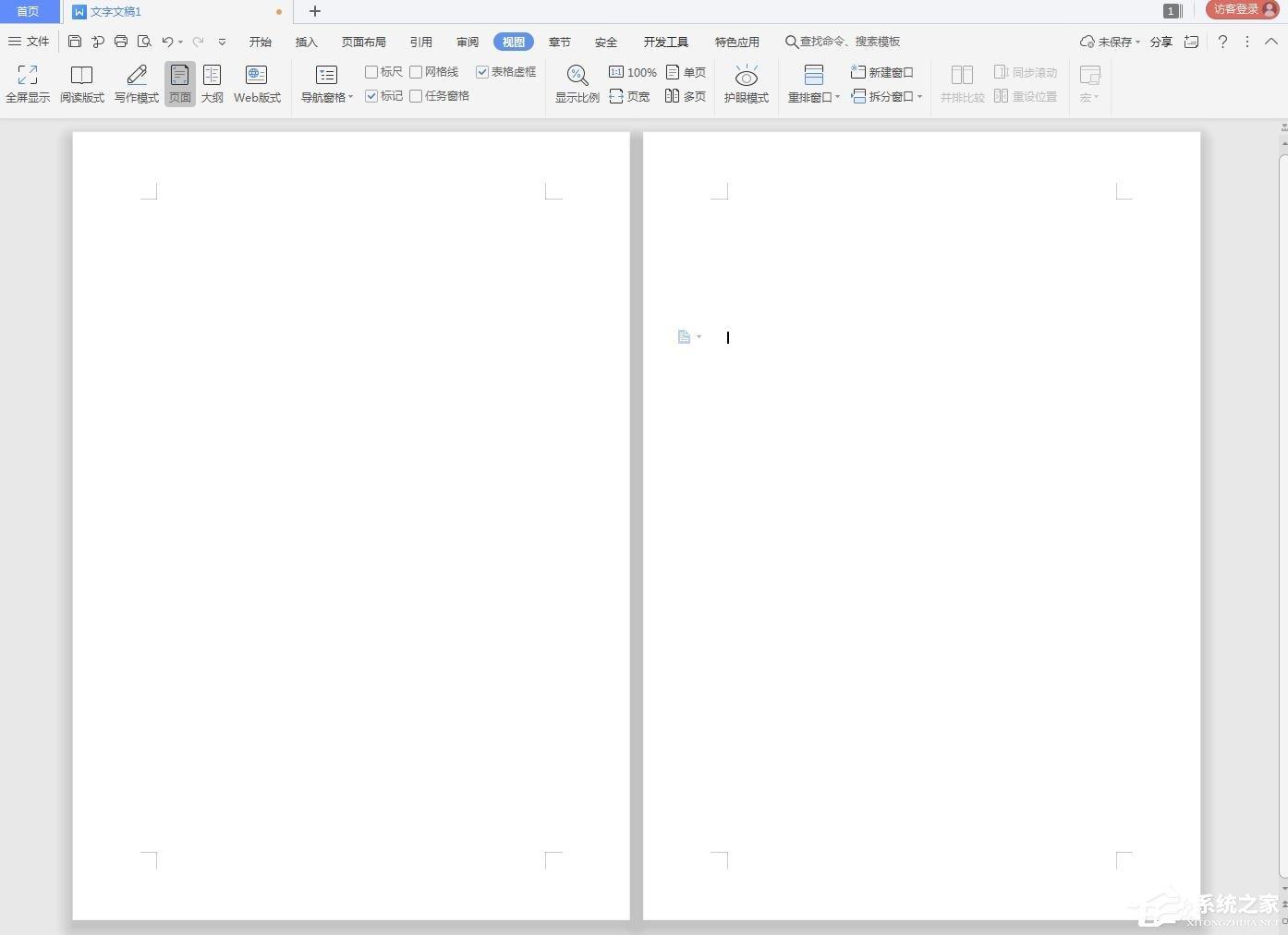Open 写作模式 writing mode

(x=137, y=75)
